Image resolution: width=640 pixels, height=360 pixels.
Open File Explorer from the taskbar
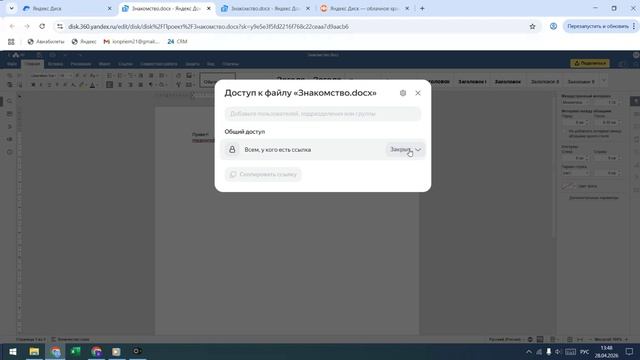click(x=34, y=351)
